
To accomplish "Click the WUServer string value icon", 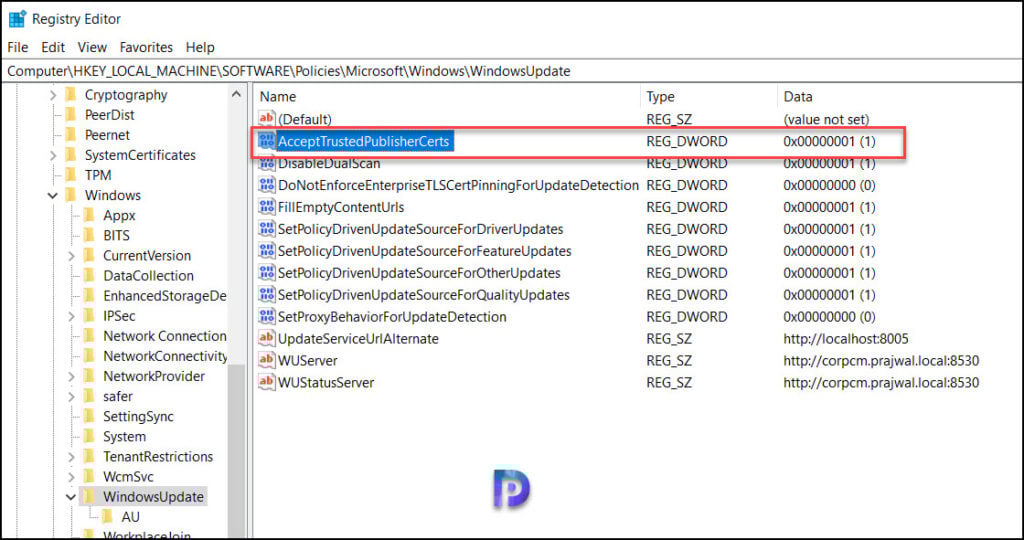I will [x=266, y=360].
